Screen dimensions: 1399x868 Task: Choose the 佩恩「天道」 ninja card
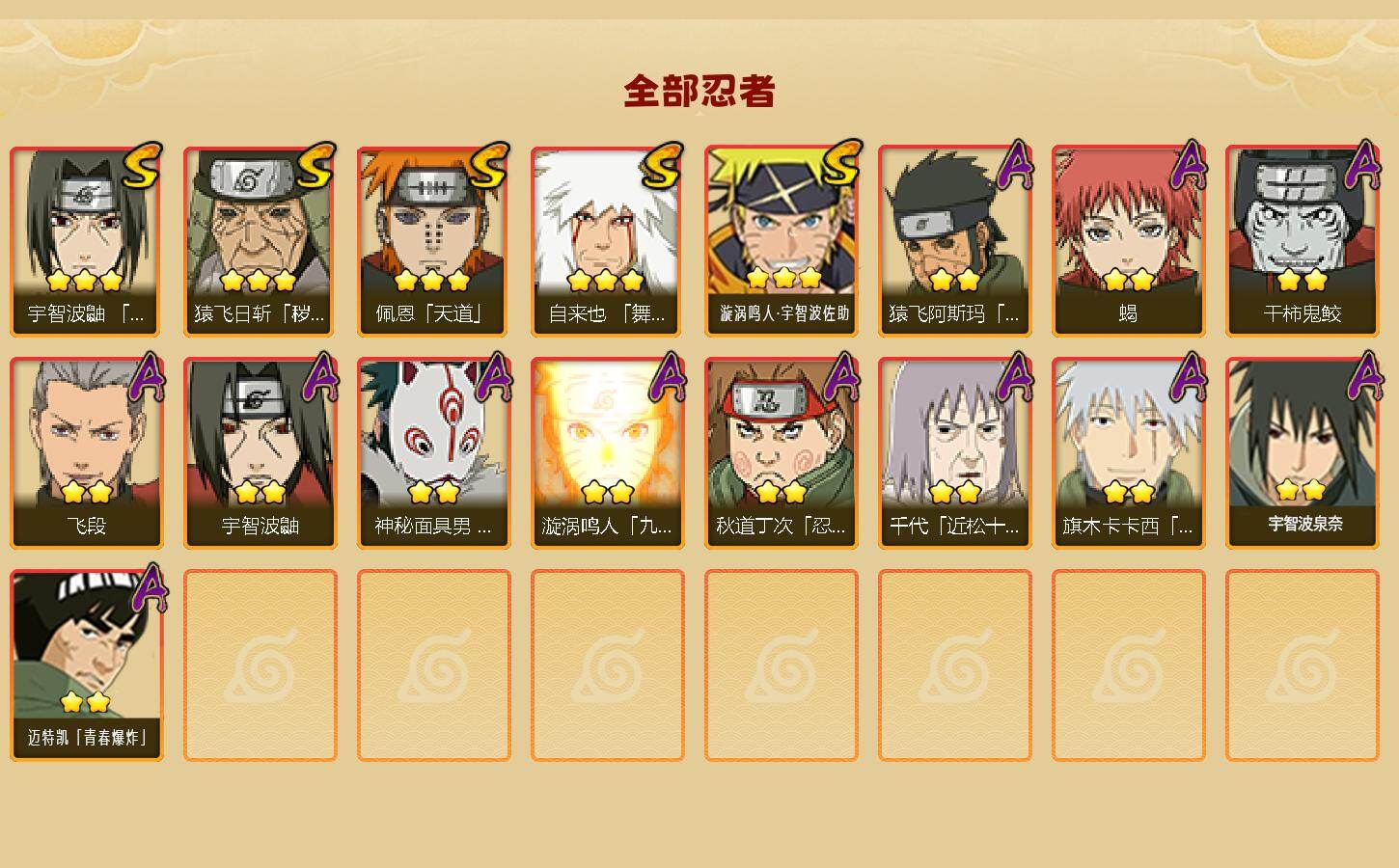tap(434, 241)
